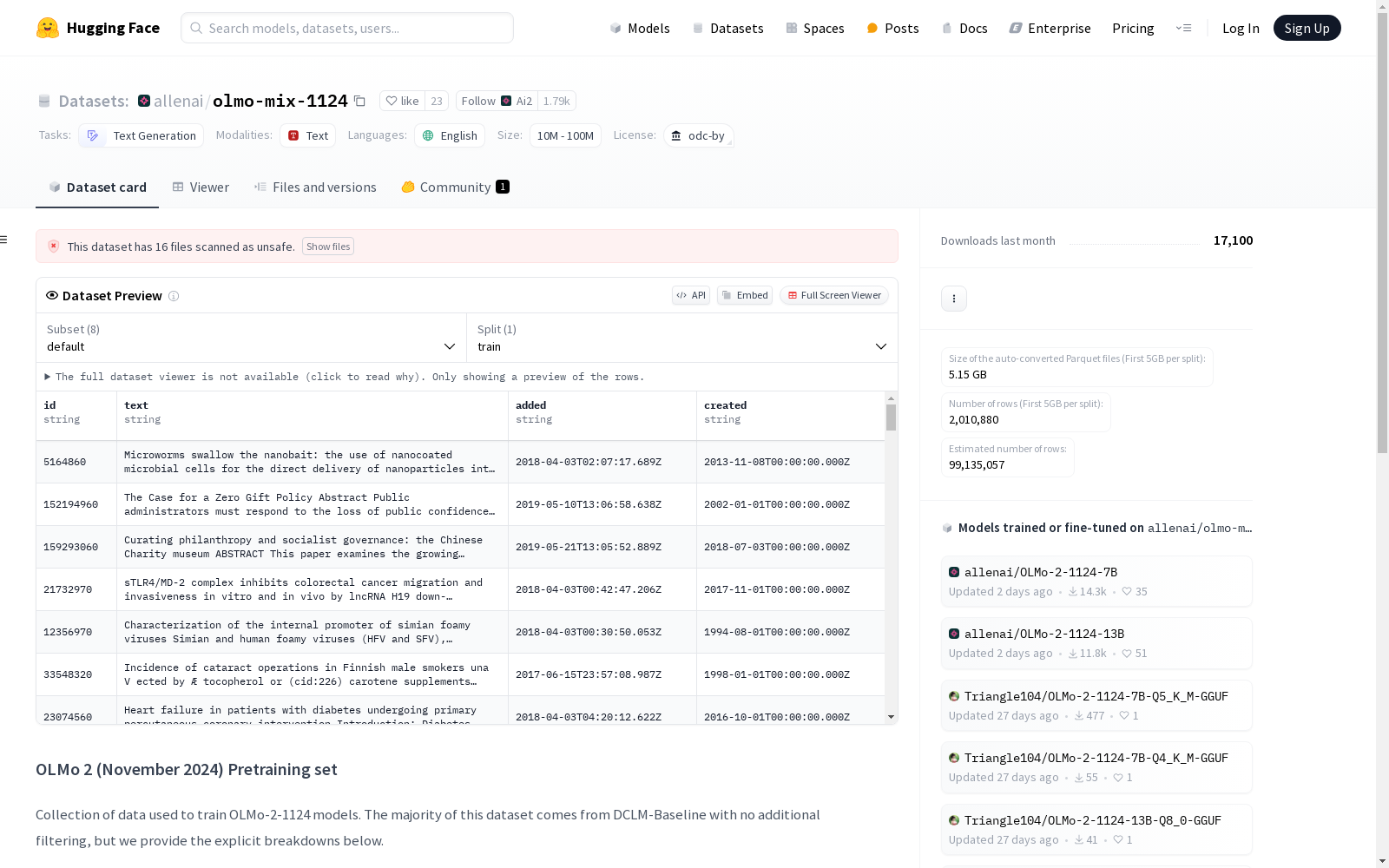Open the allenai/OLMo-2-1124-7B model card
The width and height of the screenshot is (1389, 868).
1096,582
